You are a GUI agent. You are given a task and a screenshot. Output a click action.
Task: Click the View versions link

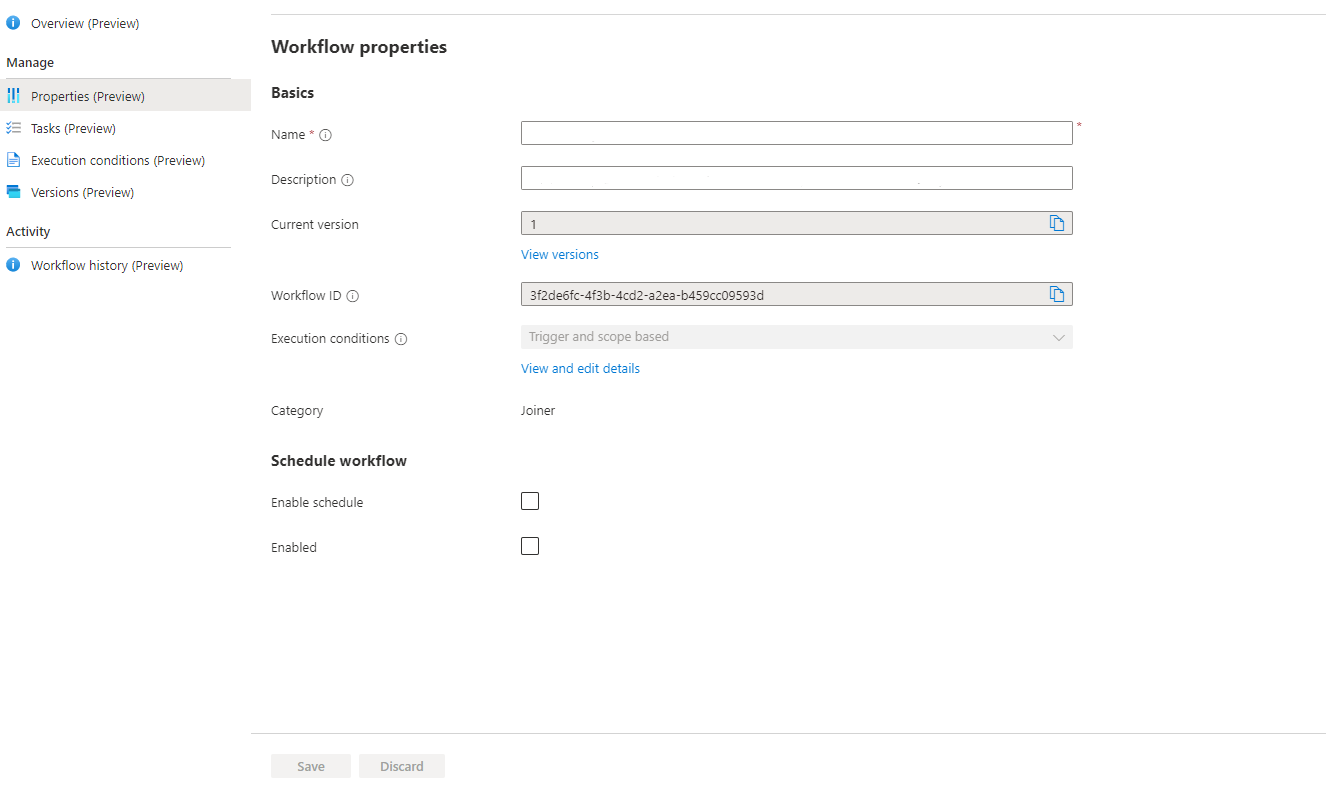(x=560, y=254)
